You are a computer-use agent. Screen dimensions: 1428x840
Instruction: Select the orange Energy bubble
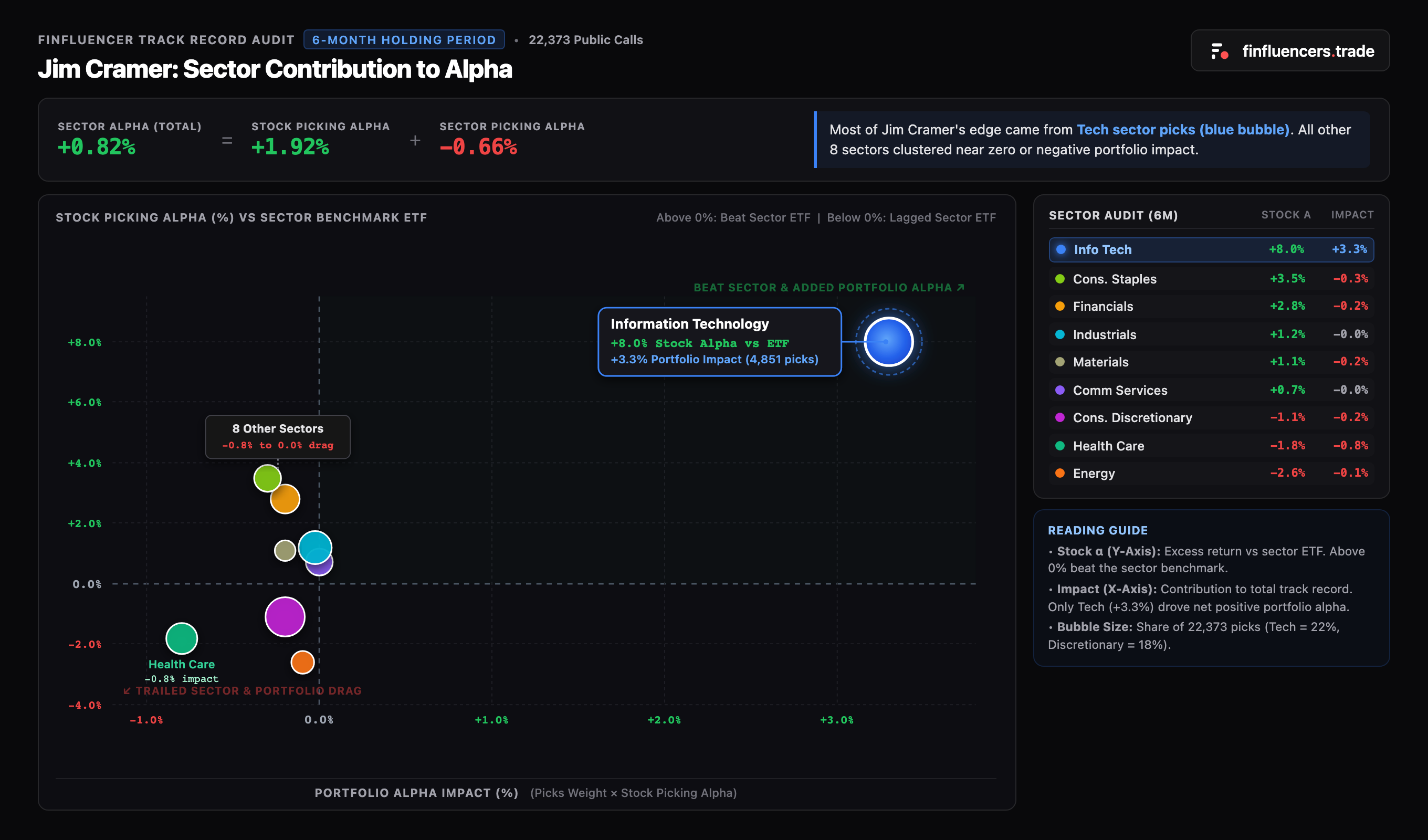tap(302, 662)
